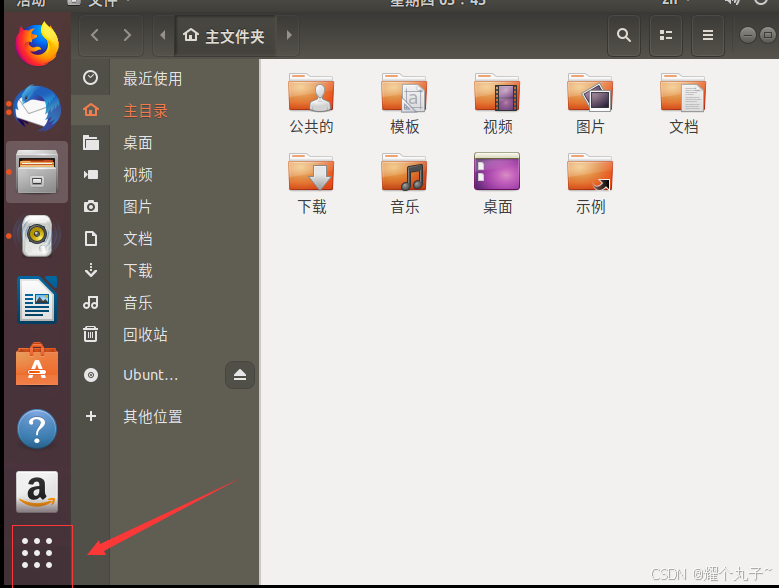Screen dimensions: 779x588
Task: Open Ubuntu Software store icon
Action: (x=37, y=365)
